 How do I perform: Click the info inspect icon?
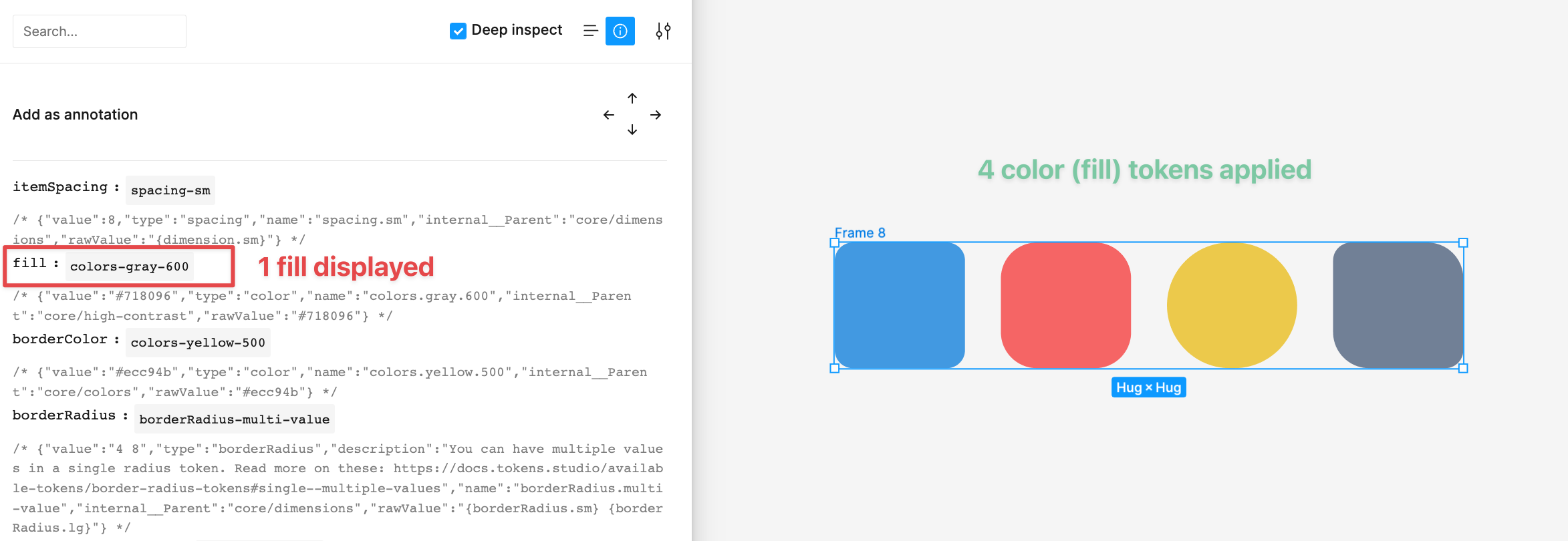click(x=620, y=31)
